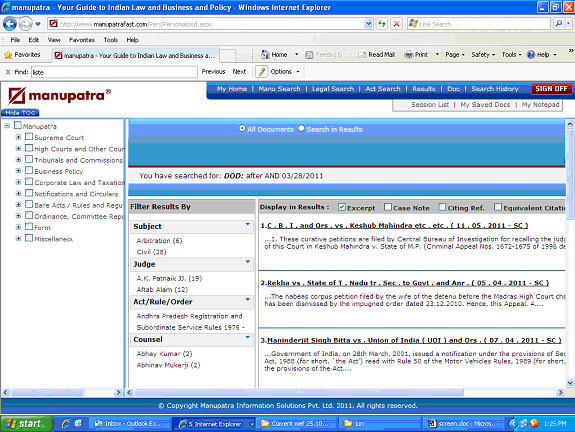Screen dimensions: 575x432
Task: Open the jun folder taskbar item
Action: [380, 424]
